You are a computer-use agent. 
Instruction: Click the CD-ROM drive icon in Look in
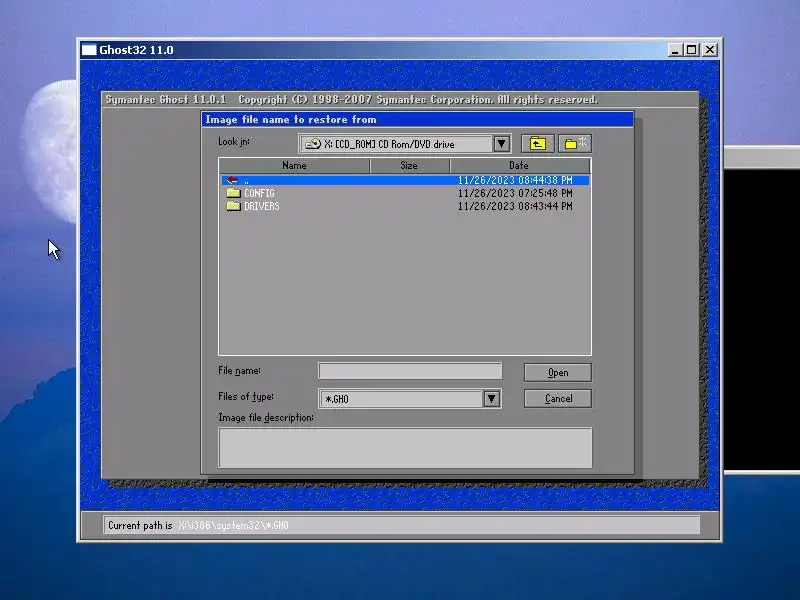312,144
